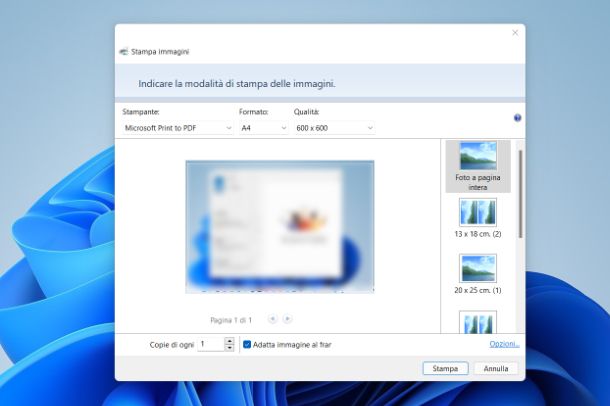Click the Copie di ogni number field
The width and height of the screenshot is (610, 406).
pyautogui.click(x=211, y=344)
